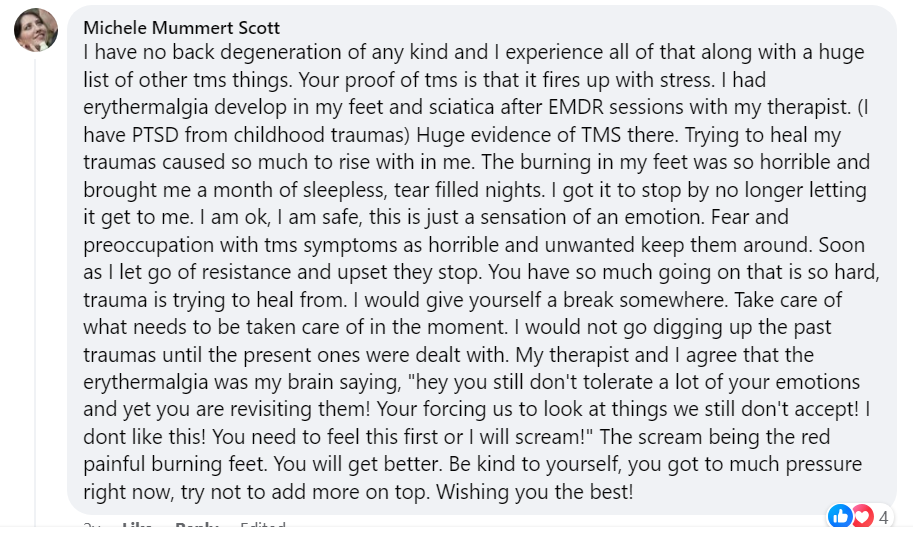Open the reaction count showing 4
Screen dimensions: 913x542
[x=884, y=517]
